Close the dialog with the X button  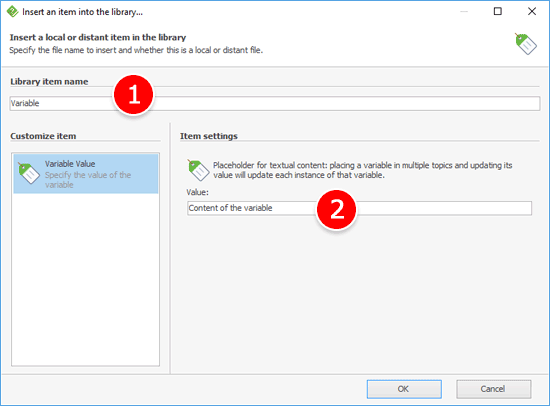[x=532, y=11]
